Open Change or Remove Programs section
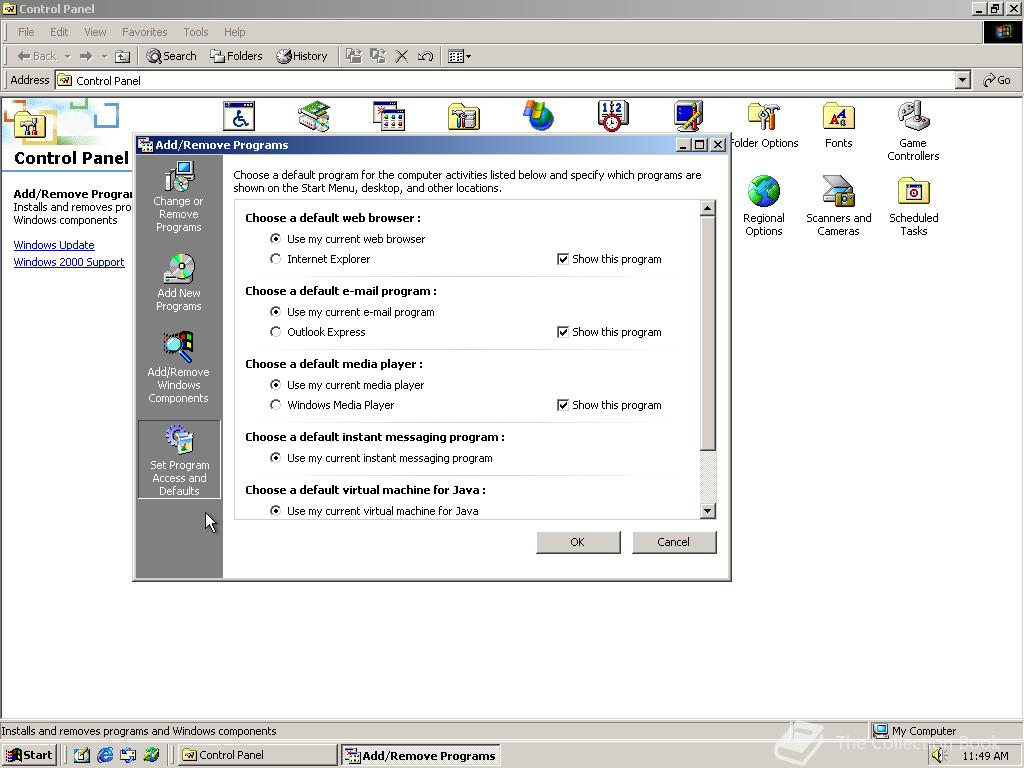This screenshot has width=1024, height=768. [178, 197]
